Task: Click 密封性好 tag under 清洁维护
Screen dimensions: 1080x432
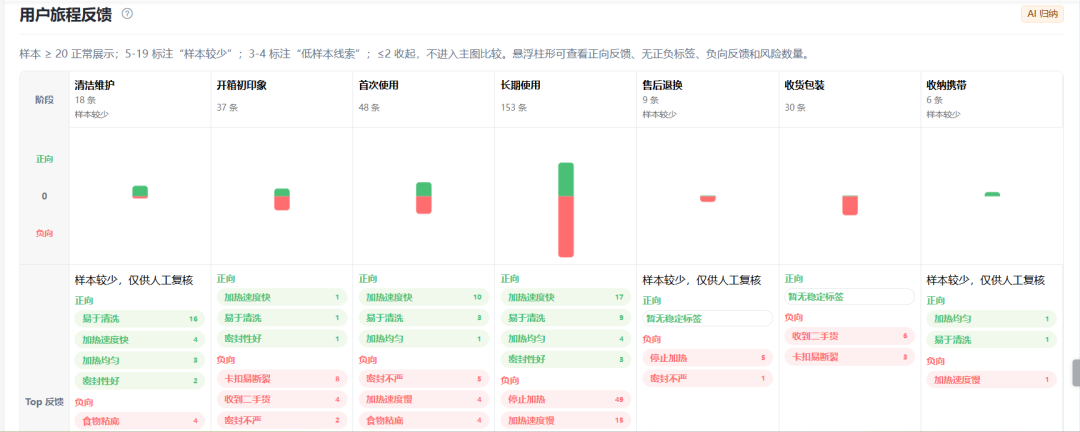Action: point(140,381)
